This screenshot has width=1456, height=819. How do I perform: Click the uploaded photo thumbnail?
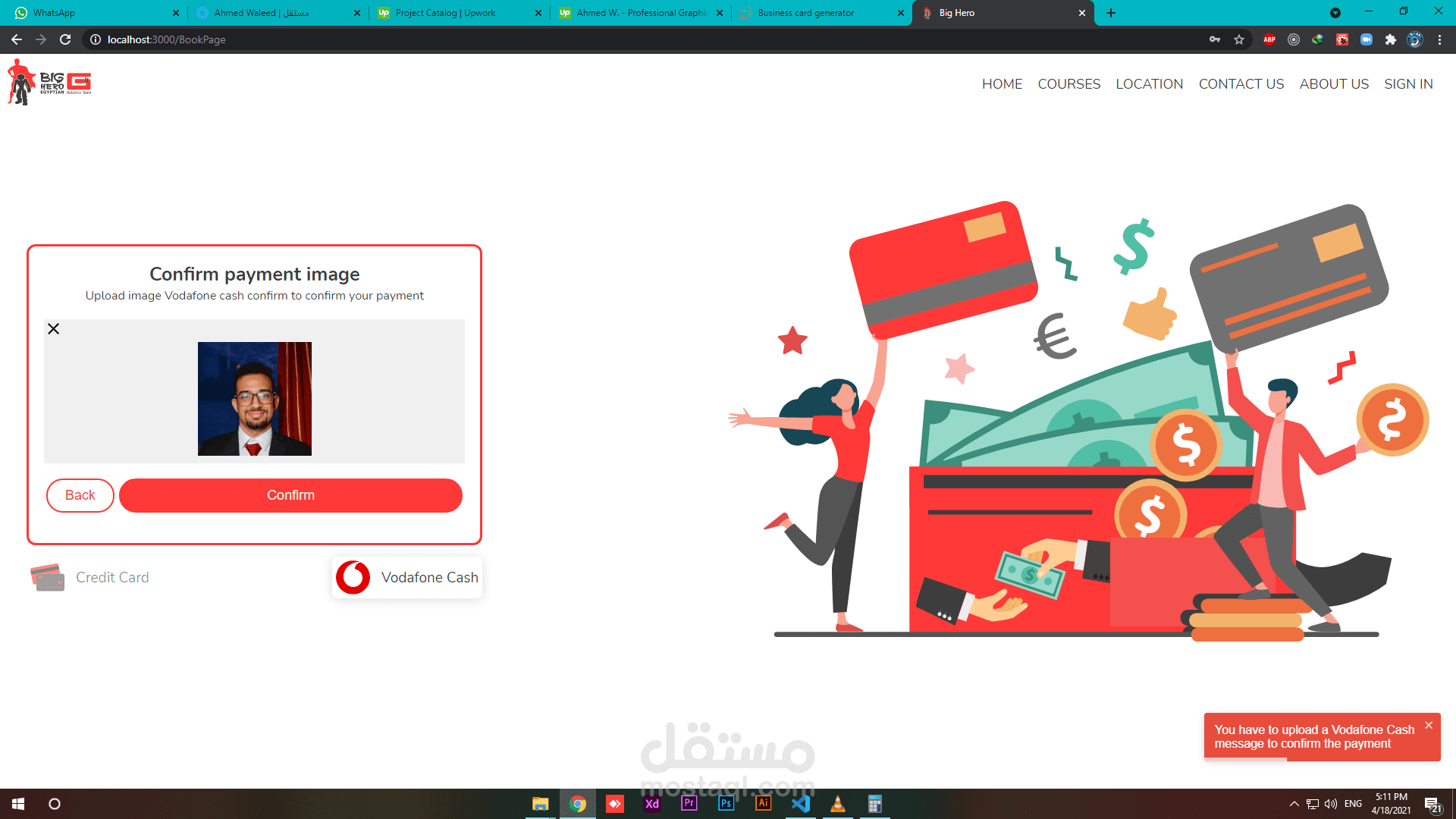[254, 399]
